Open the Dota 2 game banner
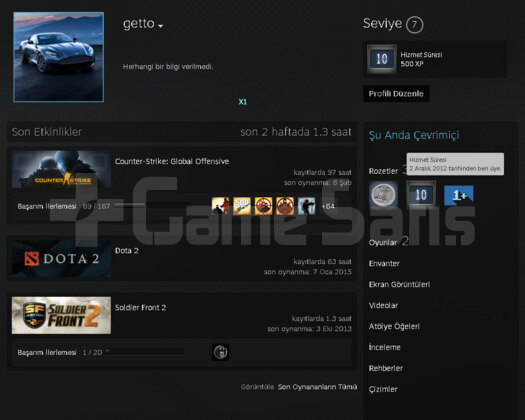Screen dimensions: 525x420 [x=61, y=259]
